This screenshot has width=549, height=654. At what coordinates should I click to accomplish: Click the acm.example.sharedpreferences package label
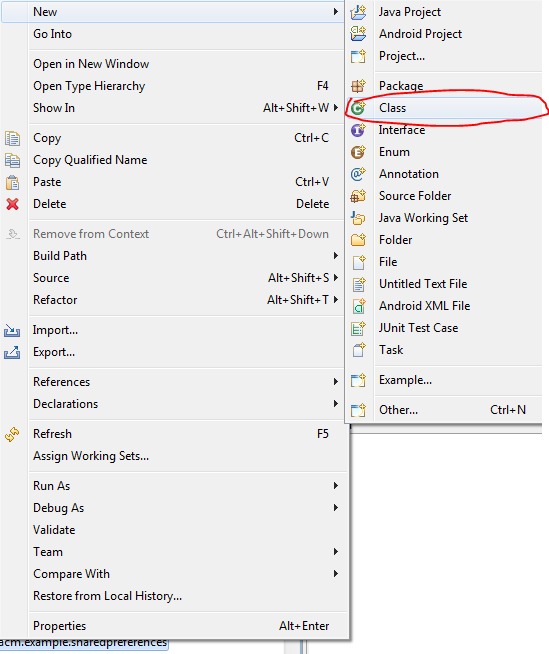click(83, 642)
